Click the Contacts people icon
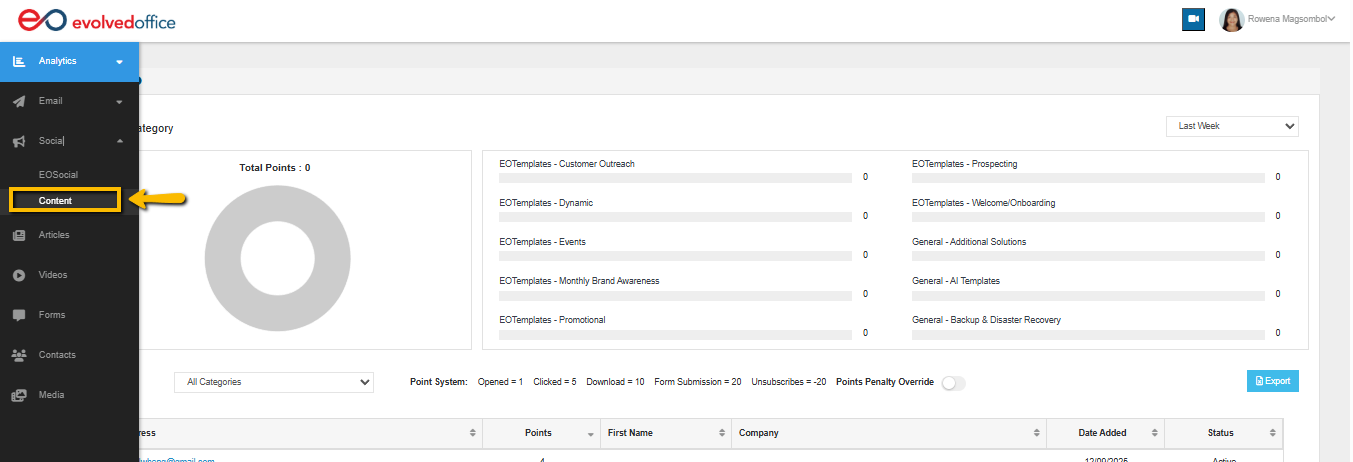This screenshot has width=1353, height=462. coord(18,355)
